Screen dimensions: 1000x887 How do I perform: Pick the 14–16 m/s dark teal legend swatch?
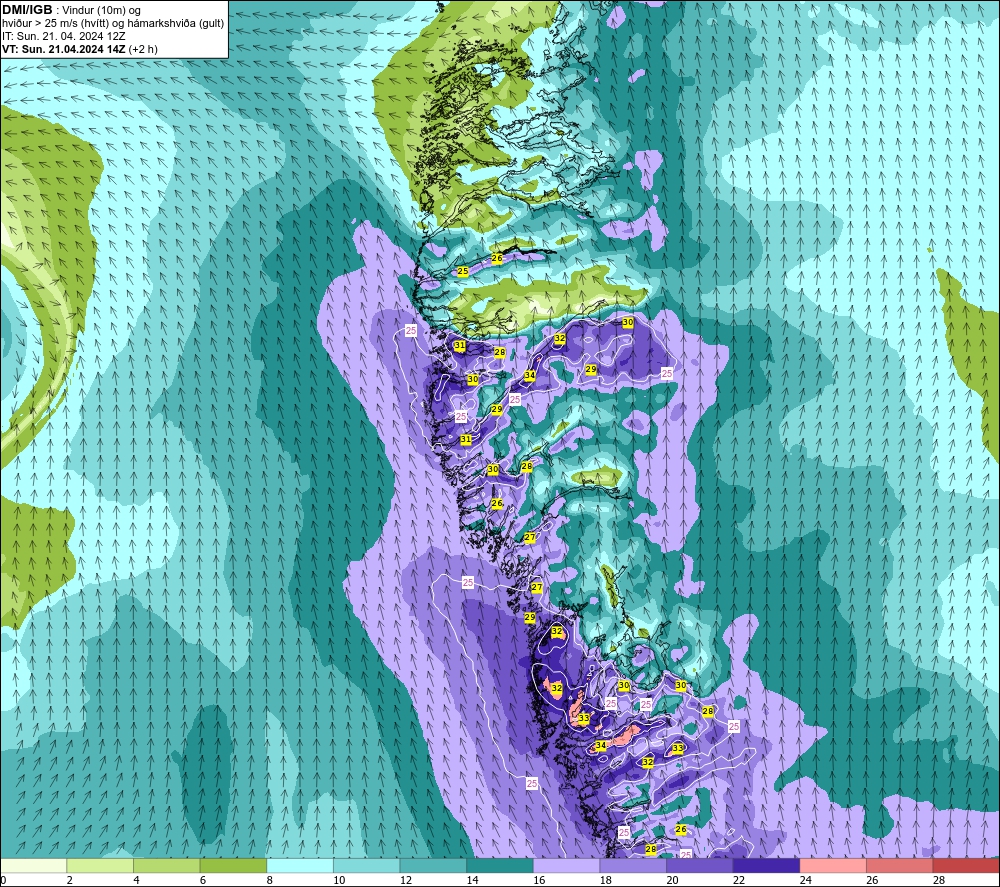tap(500, 865)
